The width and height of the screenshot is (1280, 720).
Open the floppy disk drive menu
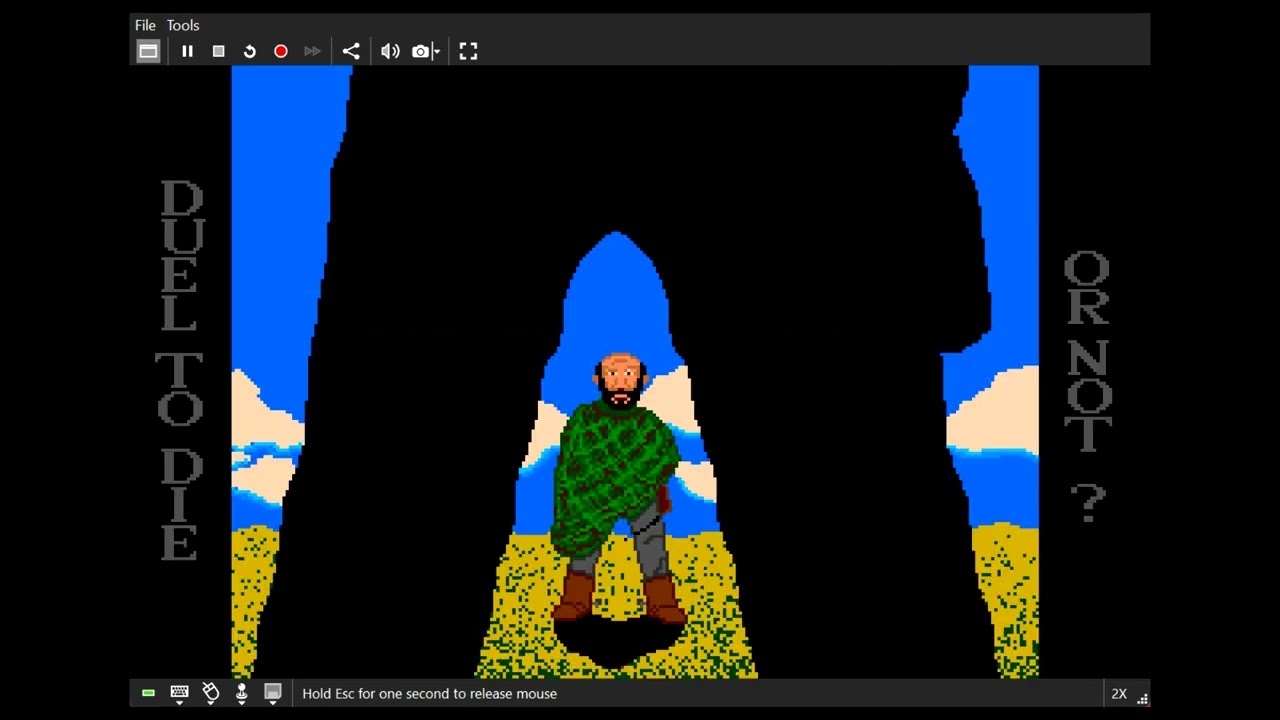[x=272, y=693]
